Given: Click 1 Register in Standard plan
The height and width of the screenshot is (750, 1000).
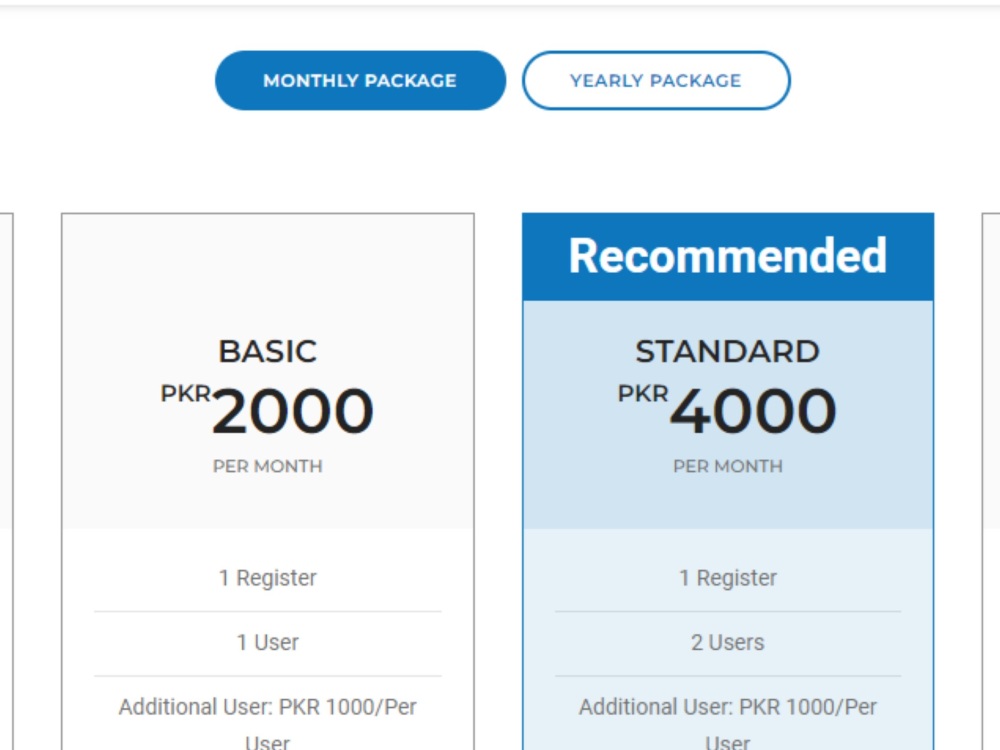Looking at the screenshot, I should (x=728, y=578).
